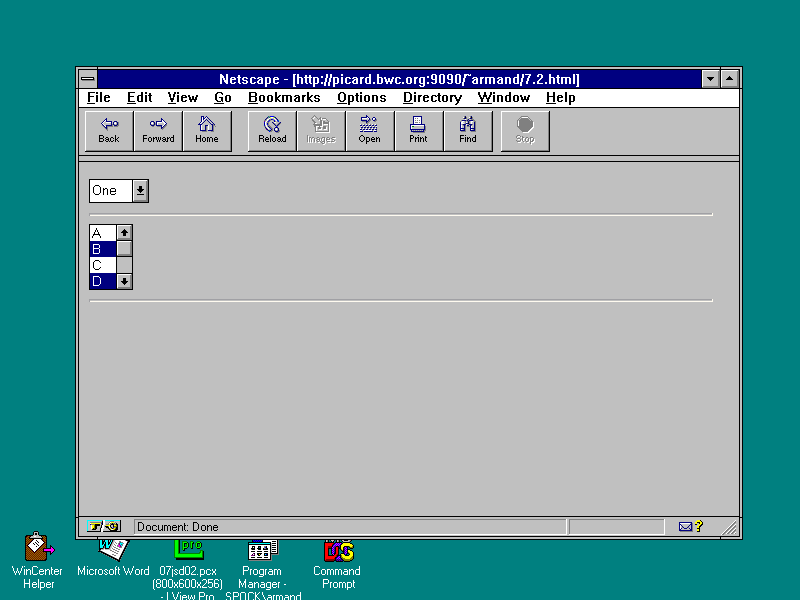Open the Directory menu
This screenshot has height=600, width=800.
coord(432,98)
